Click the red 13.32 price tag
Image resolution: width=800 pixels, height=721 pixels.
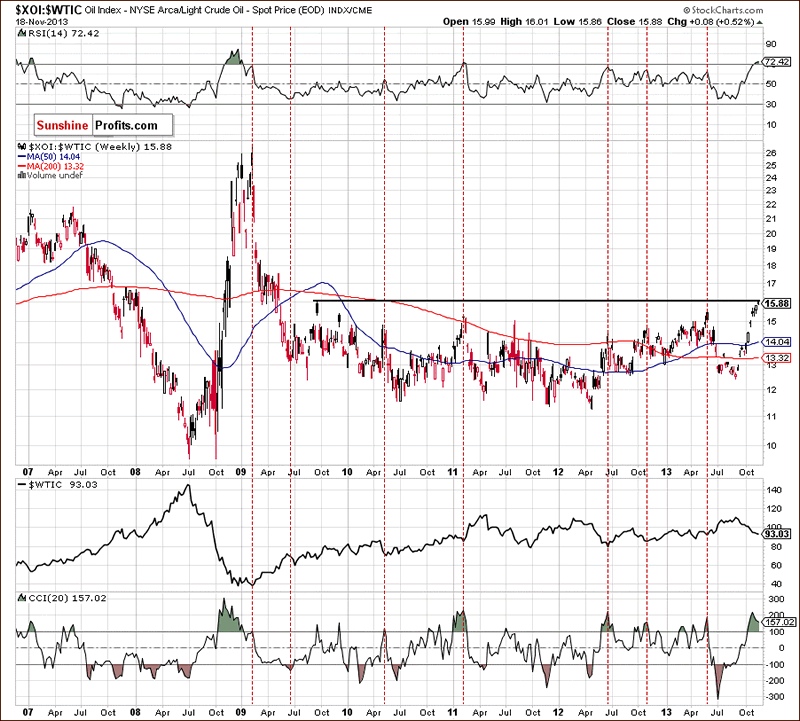tap(776, 358)
